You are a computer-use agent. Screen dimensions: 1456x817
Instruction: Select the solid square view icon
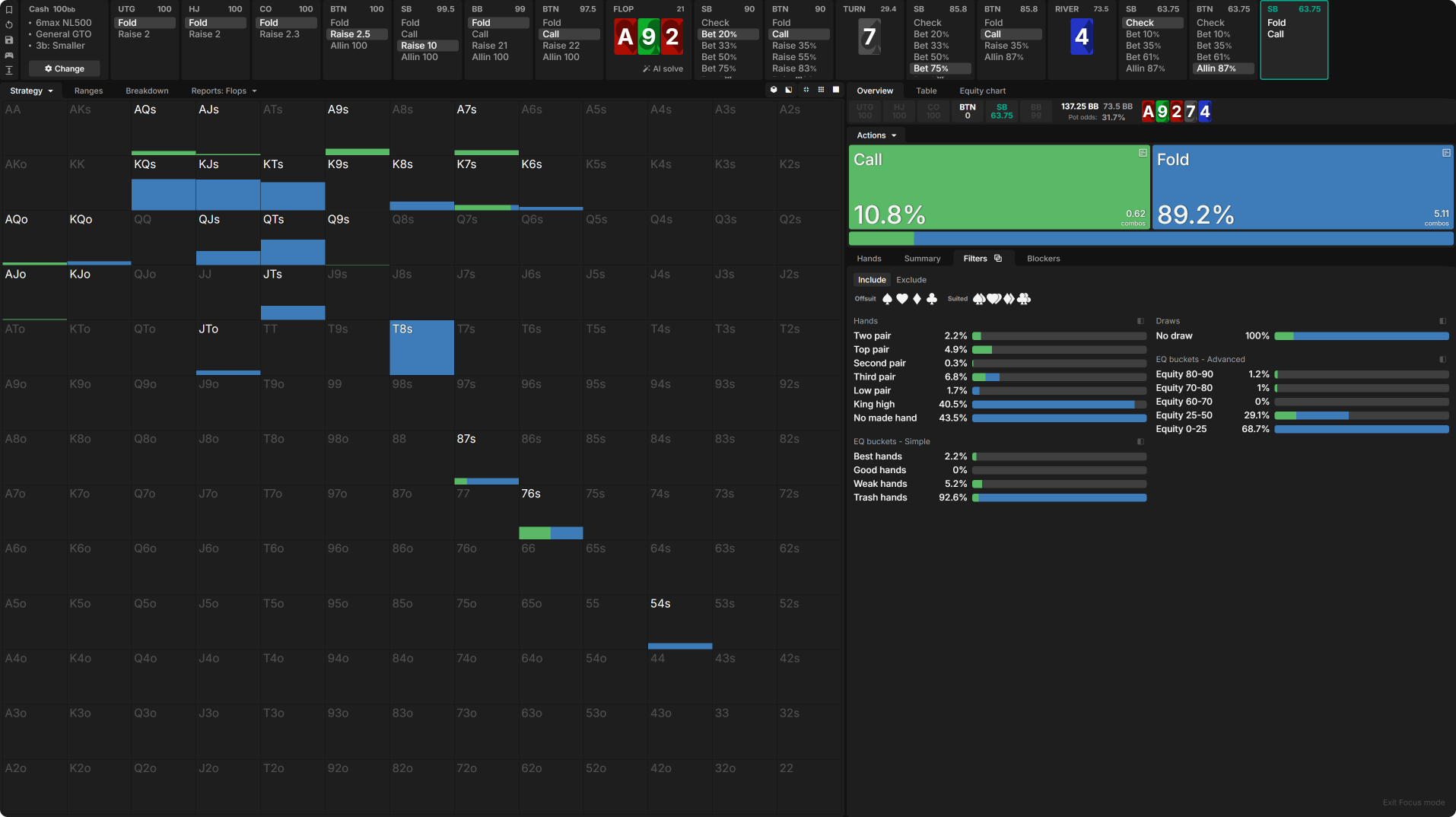(x=836, y=90)
